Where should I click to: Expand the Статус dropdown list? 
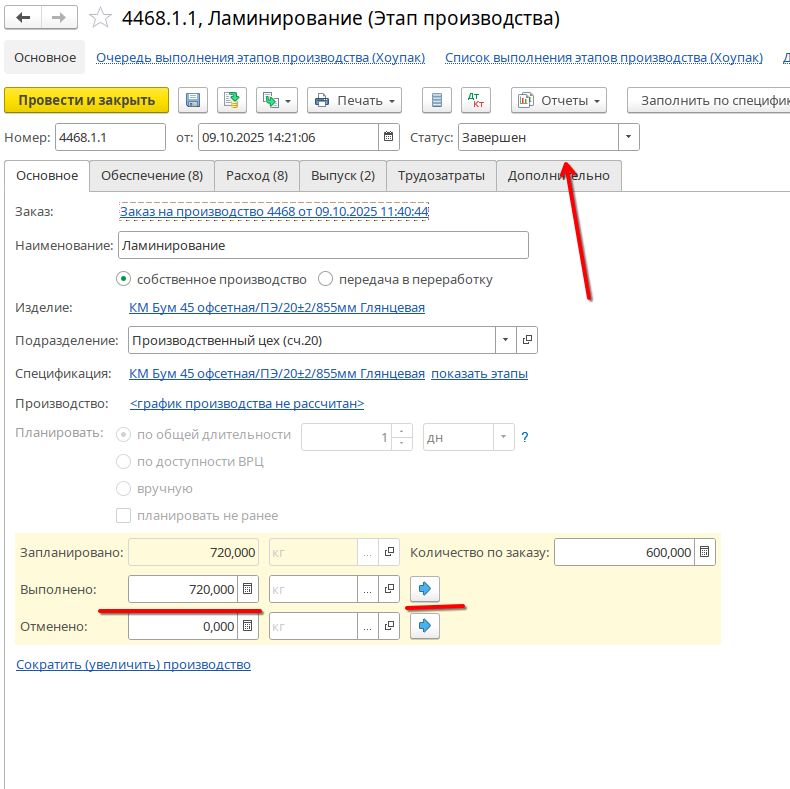(628, 138)
